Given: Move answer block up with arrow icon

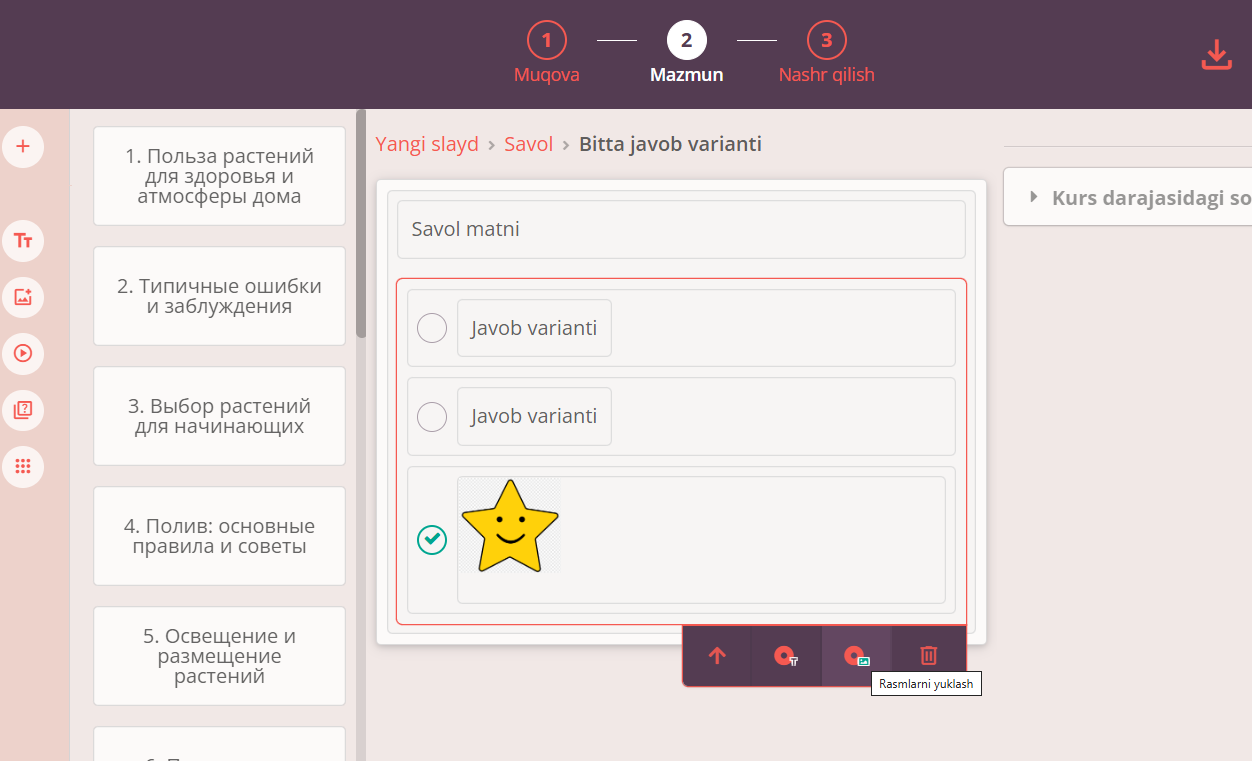Looking at the screenshot, I should pos(717,656).
